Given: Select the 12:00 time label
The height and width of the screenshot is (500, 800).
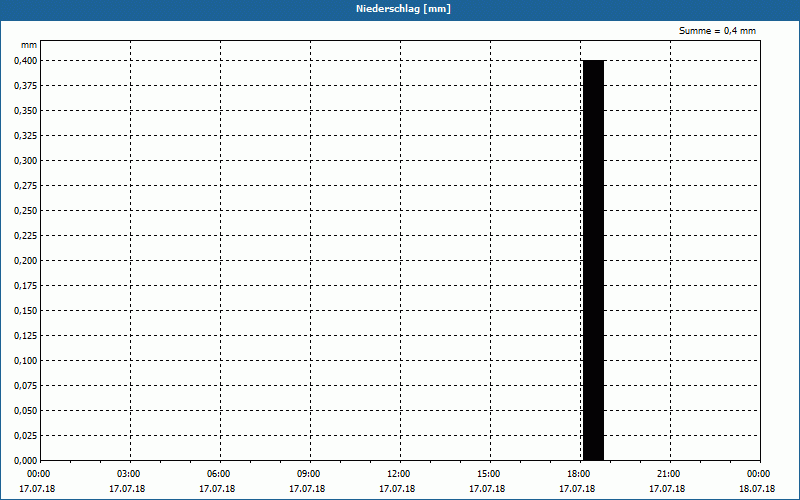Looking at the screenshot, I should point(398,474).
